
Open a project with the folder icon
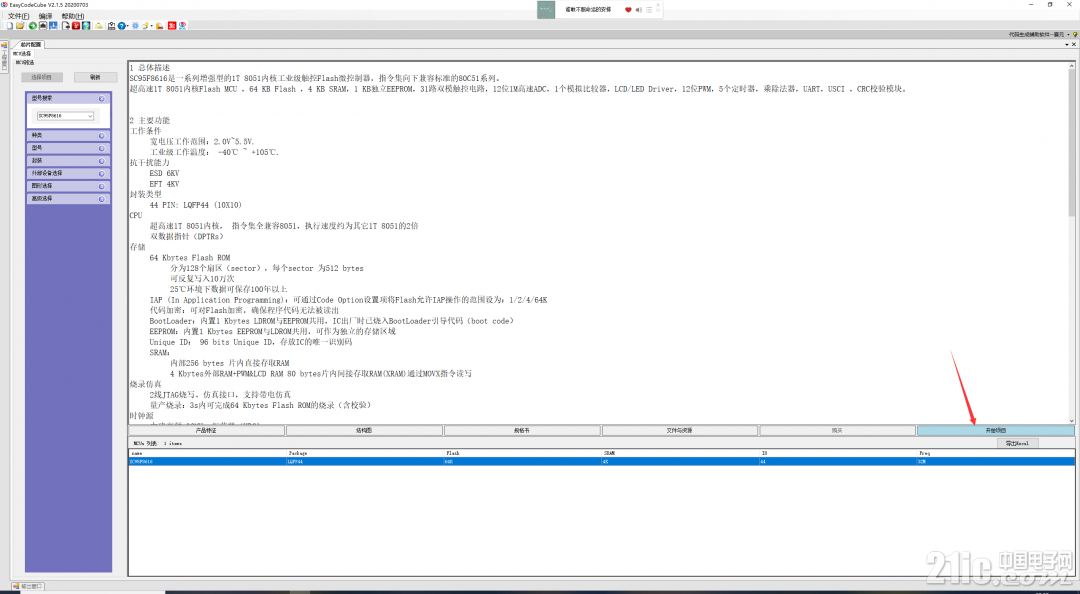(x=21, y=26)
